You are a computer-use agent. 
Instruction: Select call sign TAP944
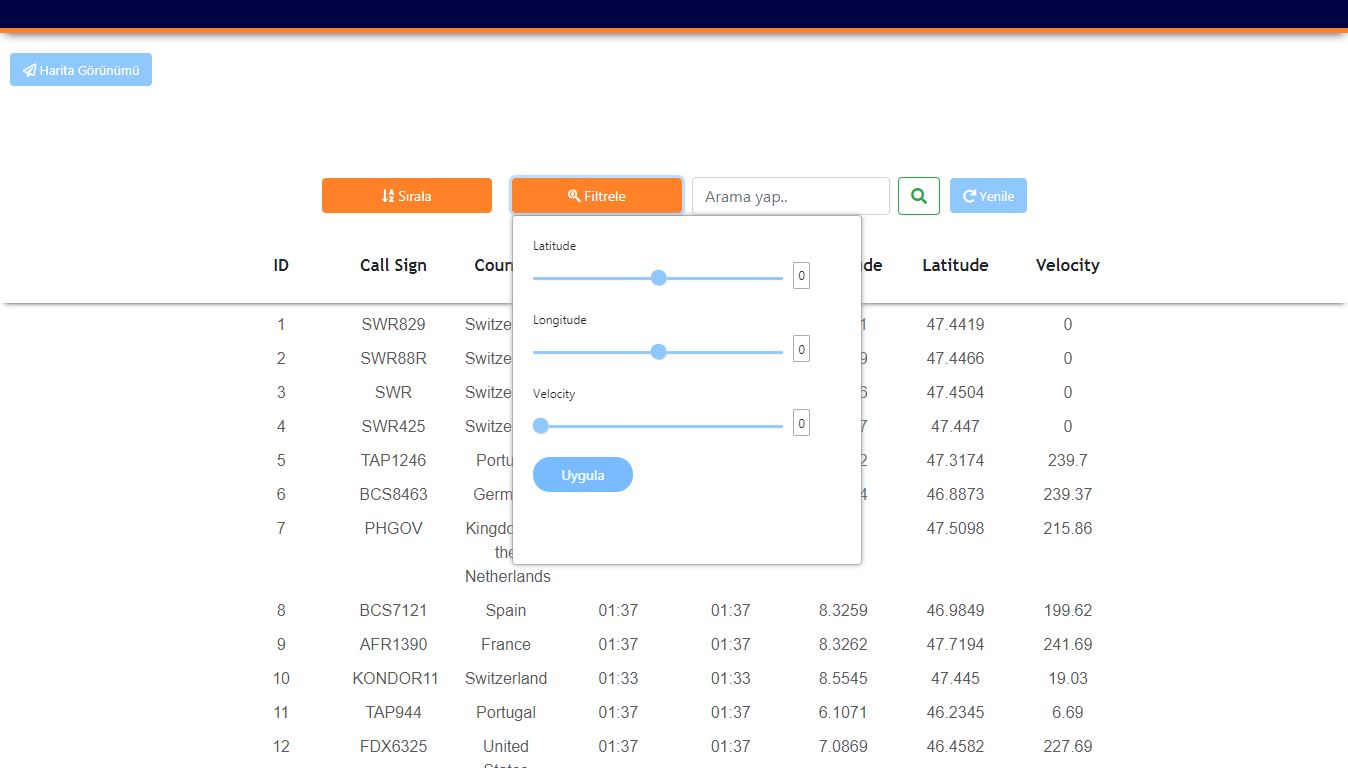(393, 712)
